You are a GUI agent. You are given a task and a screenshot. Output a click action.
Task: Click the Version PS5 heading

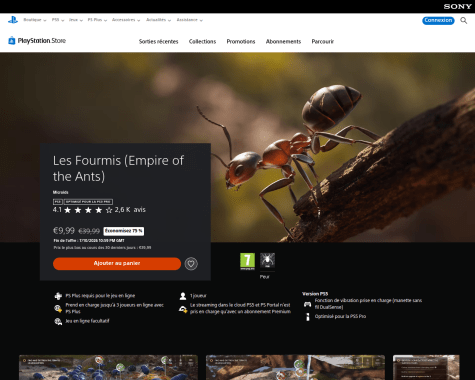[315, 294]
